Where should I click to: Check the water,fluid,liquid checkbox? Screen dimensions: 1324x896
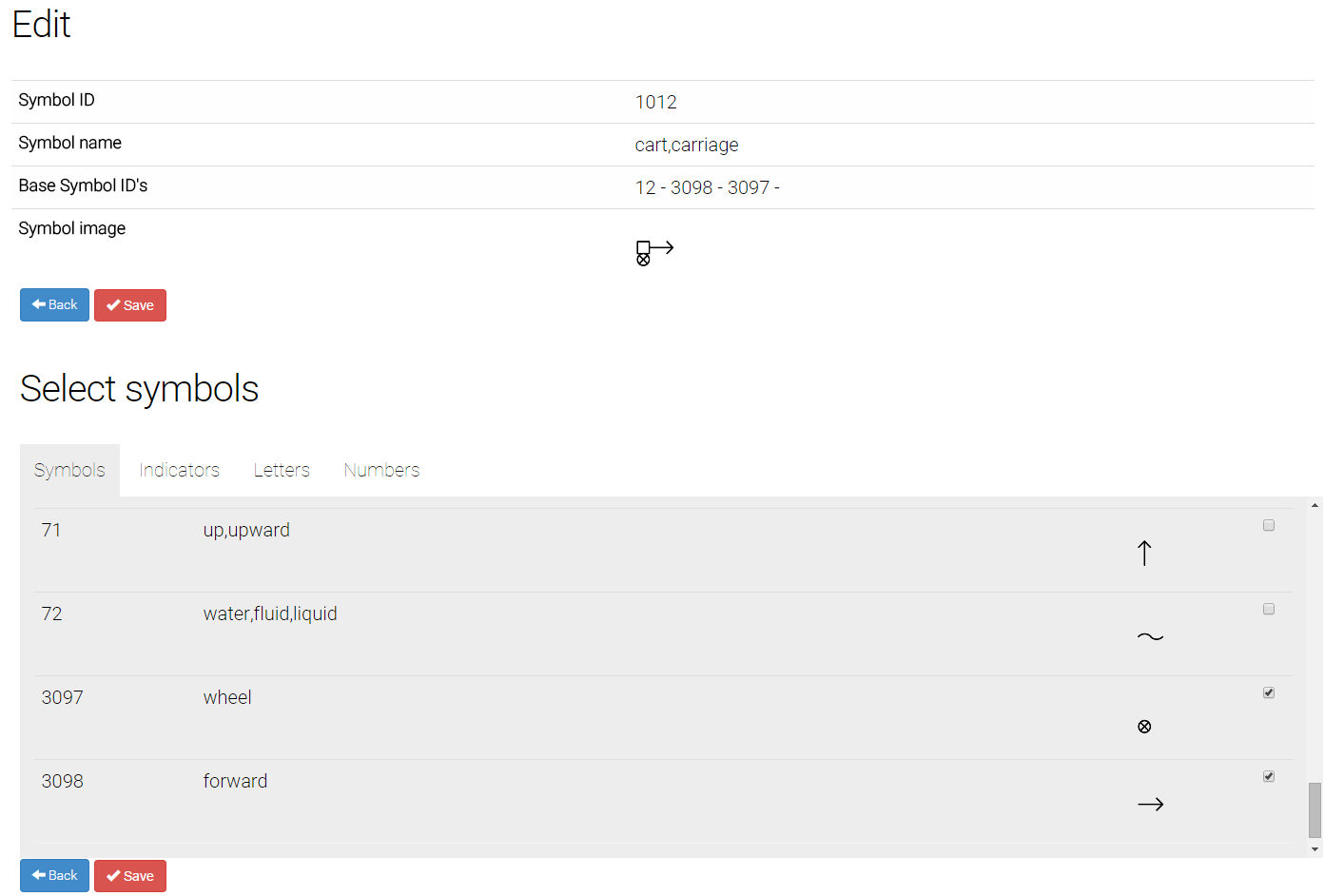coord(1269,609)
